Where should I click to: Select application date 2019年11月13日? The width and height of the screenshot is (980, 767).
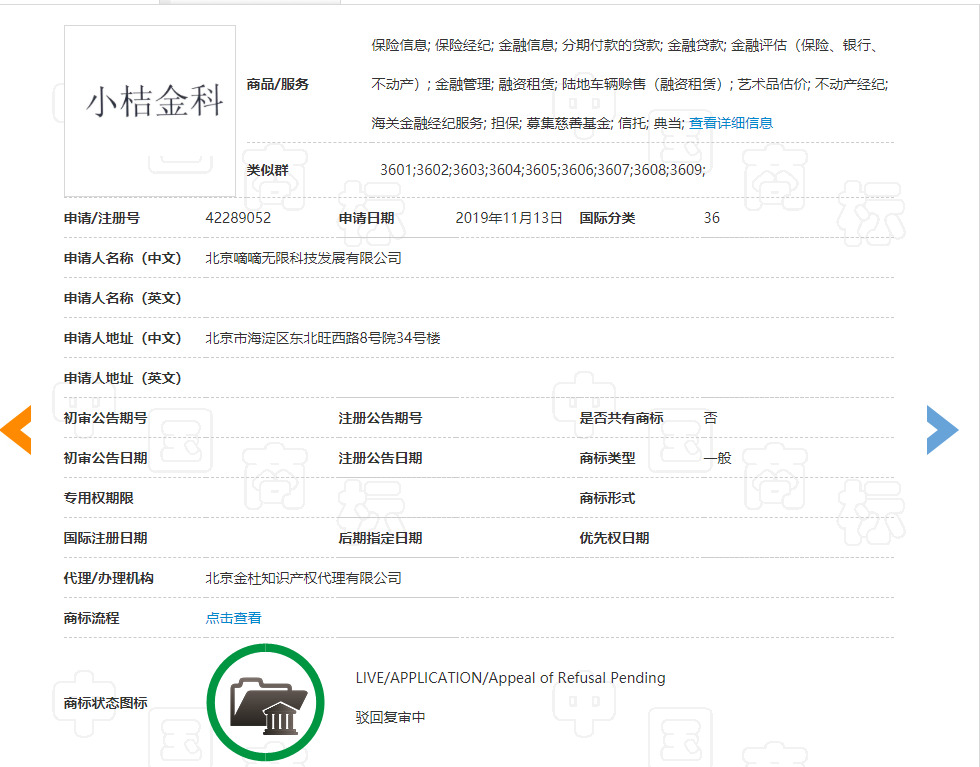pyautogui.click(x=509, y=218)
